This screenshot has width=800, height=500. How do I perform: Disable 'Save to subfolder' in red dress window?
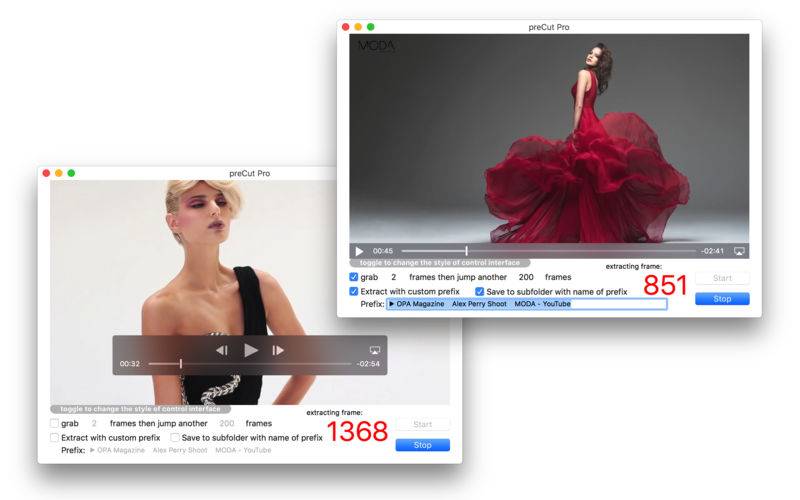coord(480,292)
